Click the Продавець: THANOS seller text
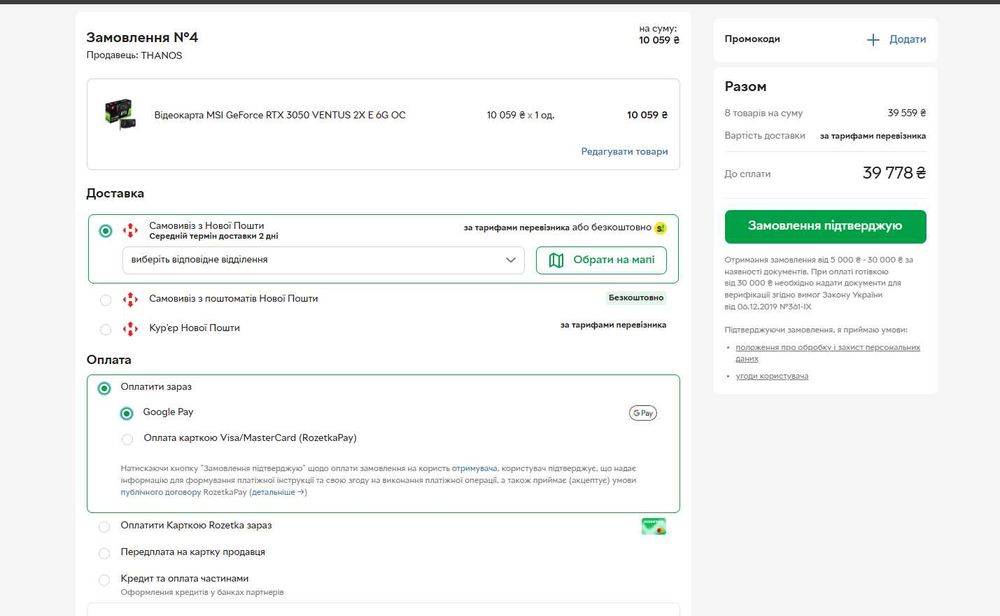 135,55
